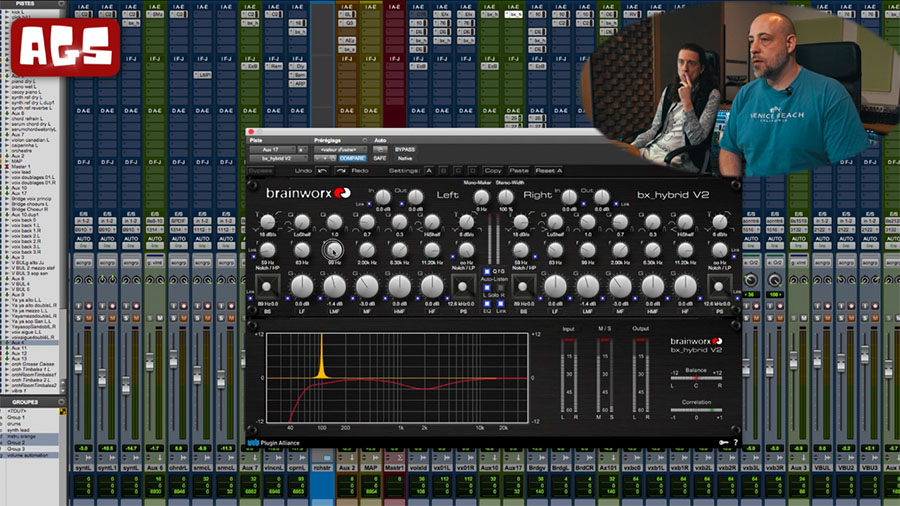Select settings slot D
This screenshot has width=900, height=506.
[x=473, y=170]
